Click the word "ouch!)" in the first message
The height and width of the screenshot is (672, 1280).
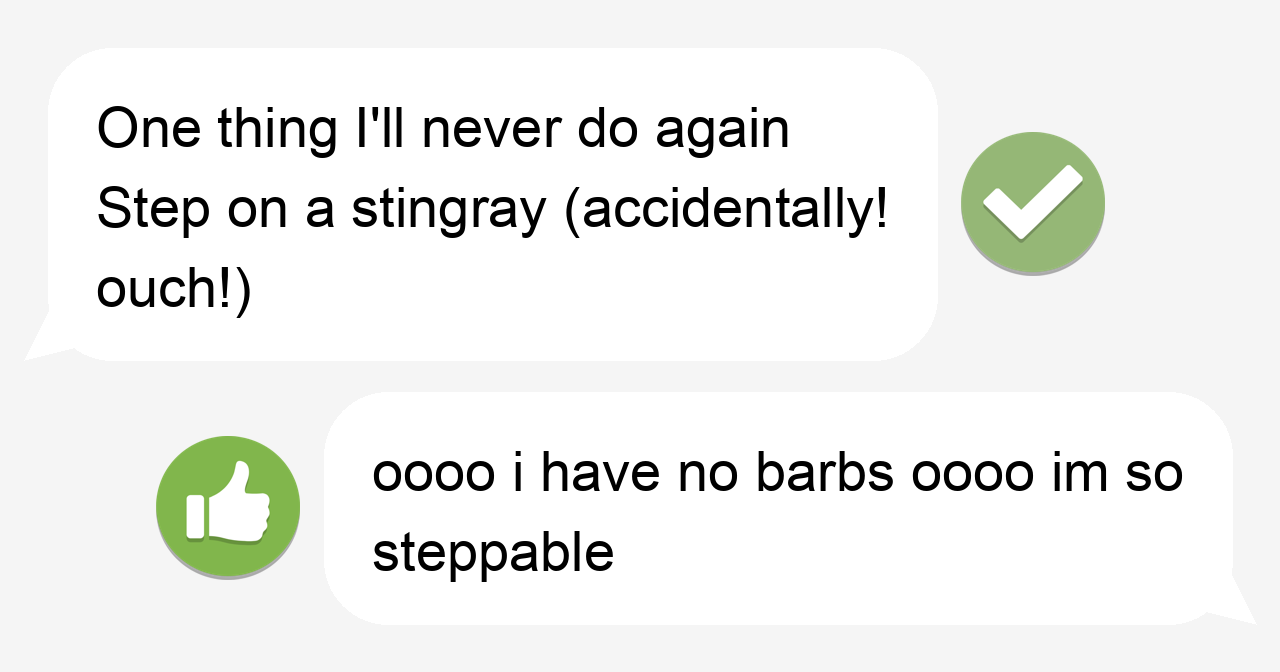tap(174, 291)
